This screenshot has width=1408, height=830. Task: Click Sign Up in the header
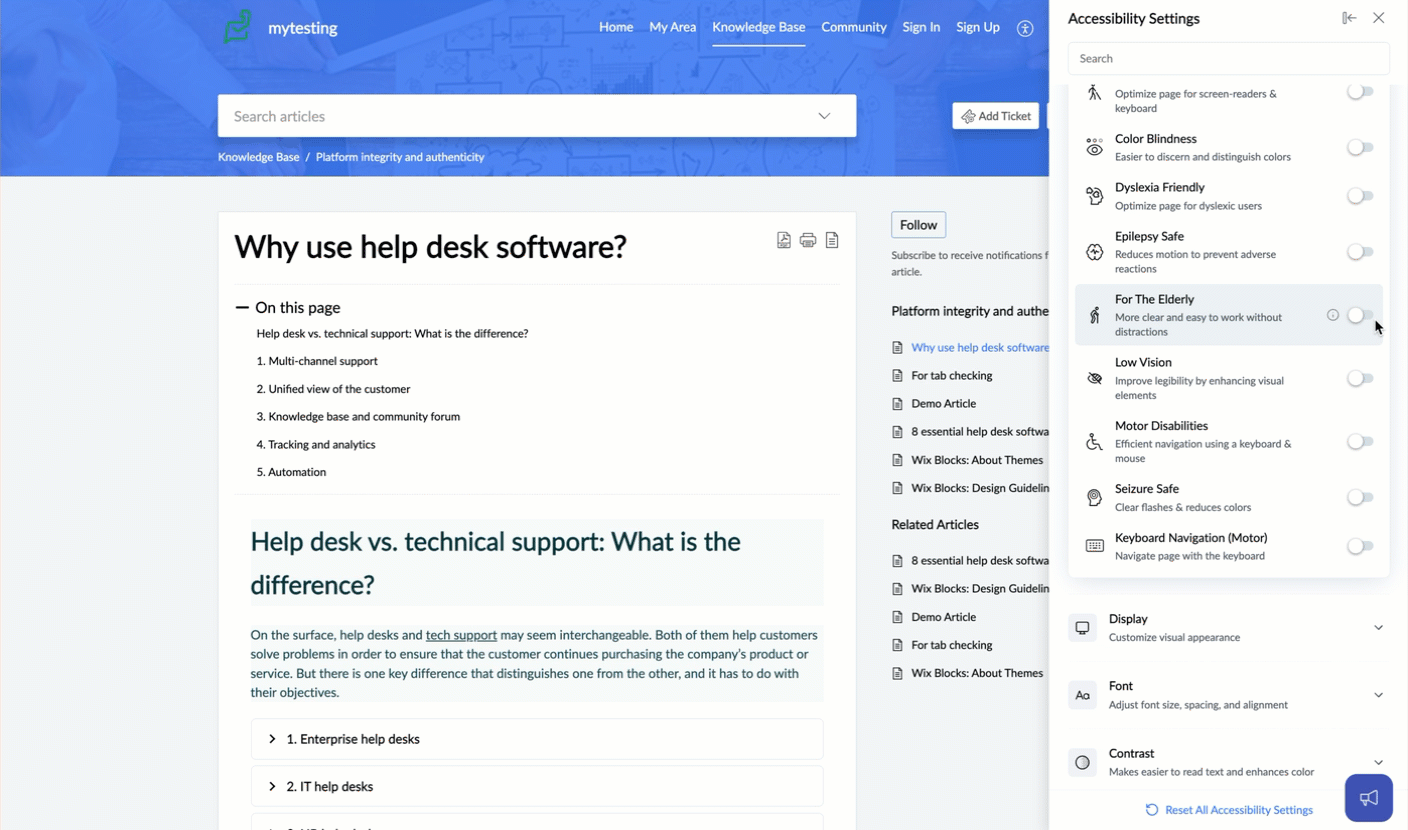[978, 27]
